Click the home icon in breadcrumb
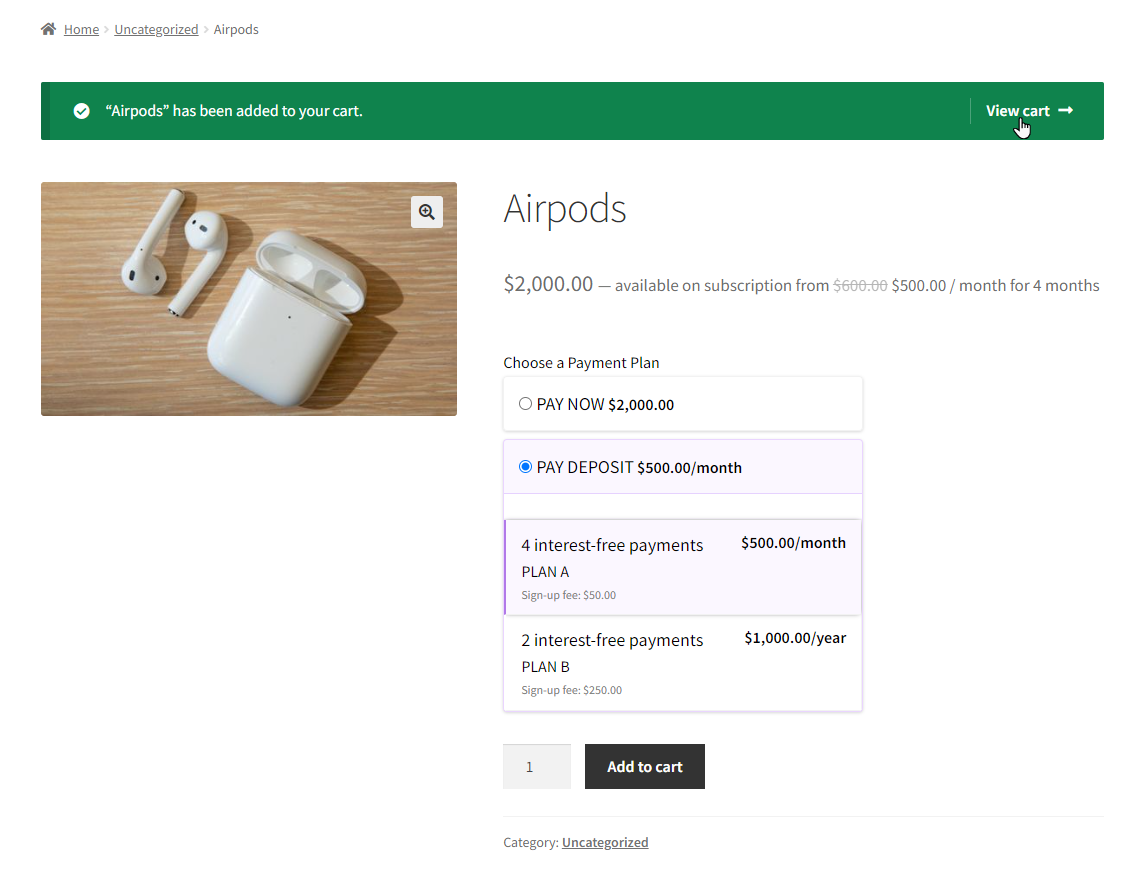The height and width of the screenshot is (875, 1145). [48, 29]
